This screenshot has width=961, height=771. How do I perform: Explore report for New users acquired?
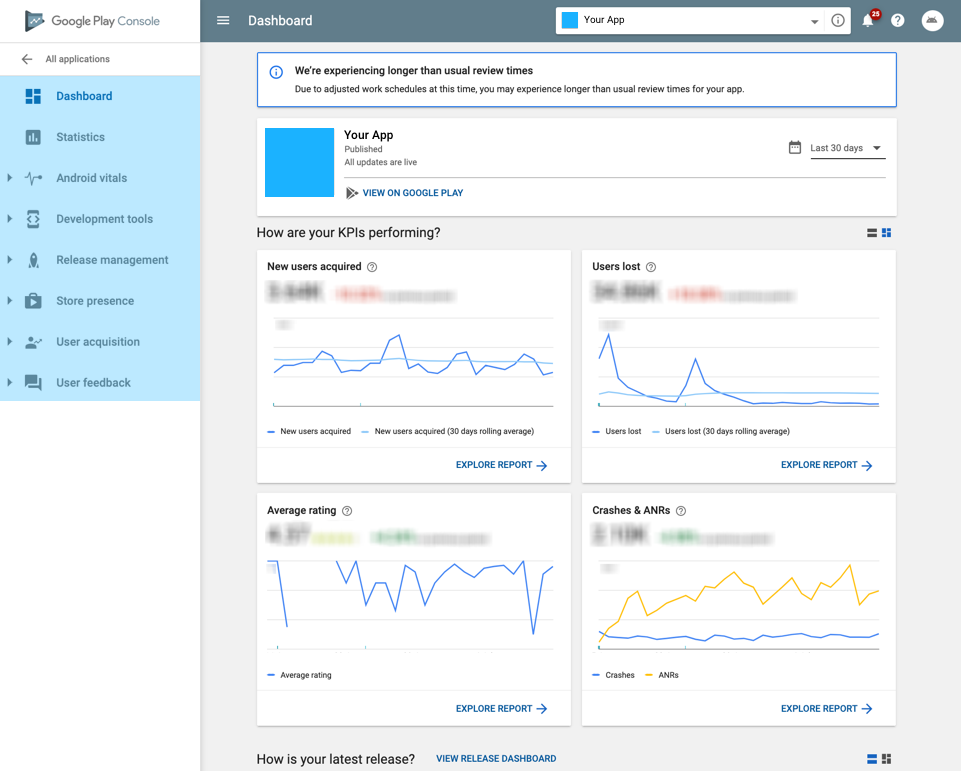[x=501, y=465]
